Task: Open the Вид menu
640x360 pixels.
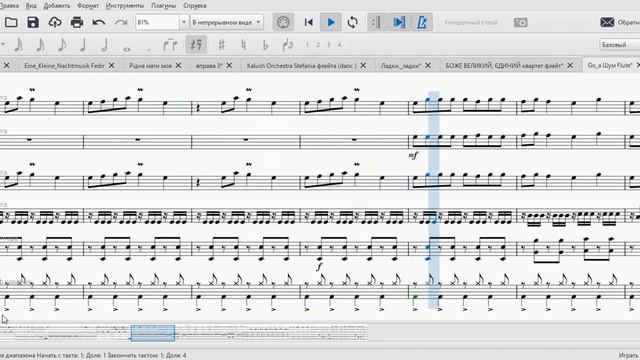Action: pyautogui.click(x=31, y=6)
